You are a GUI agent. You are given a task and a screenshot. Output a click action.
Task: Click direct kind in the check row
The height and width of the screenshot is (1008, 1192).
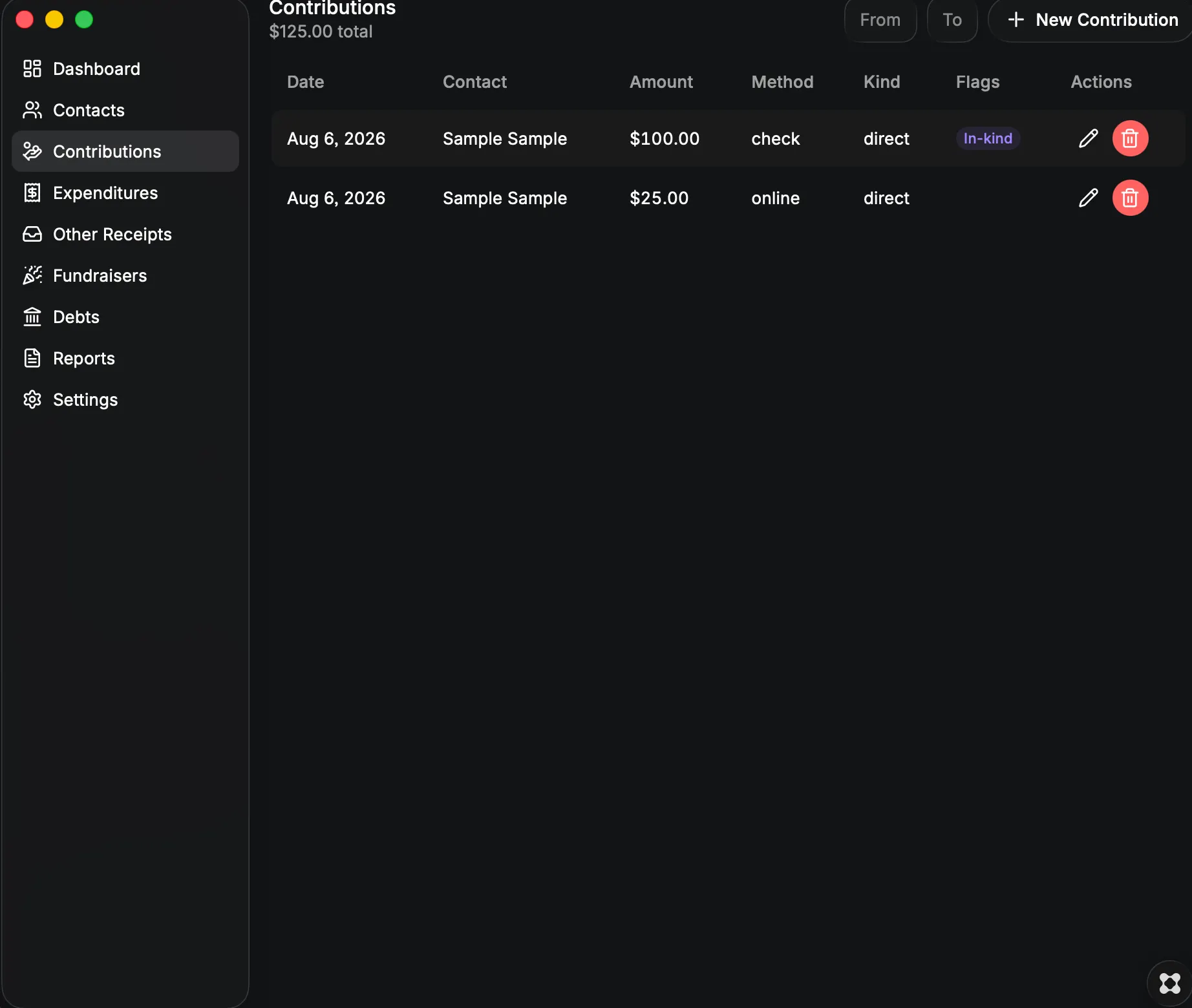[x=886, y=138]
